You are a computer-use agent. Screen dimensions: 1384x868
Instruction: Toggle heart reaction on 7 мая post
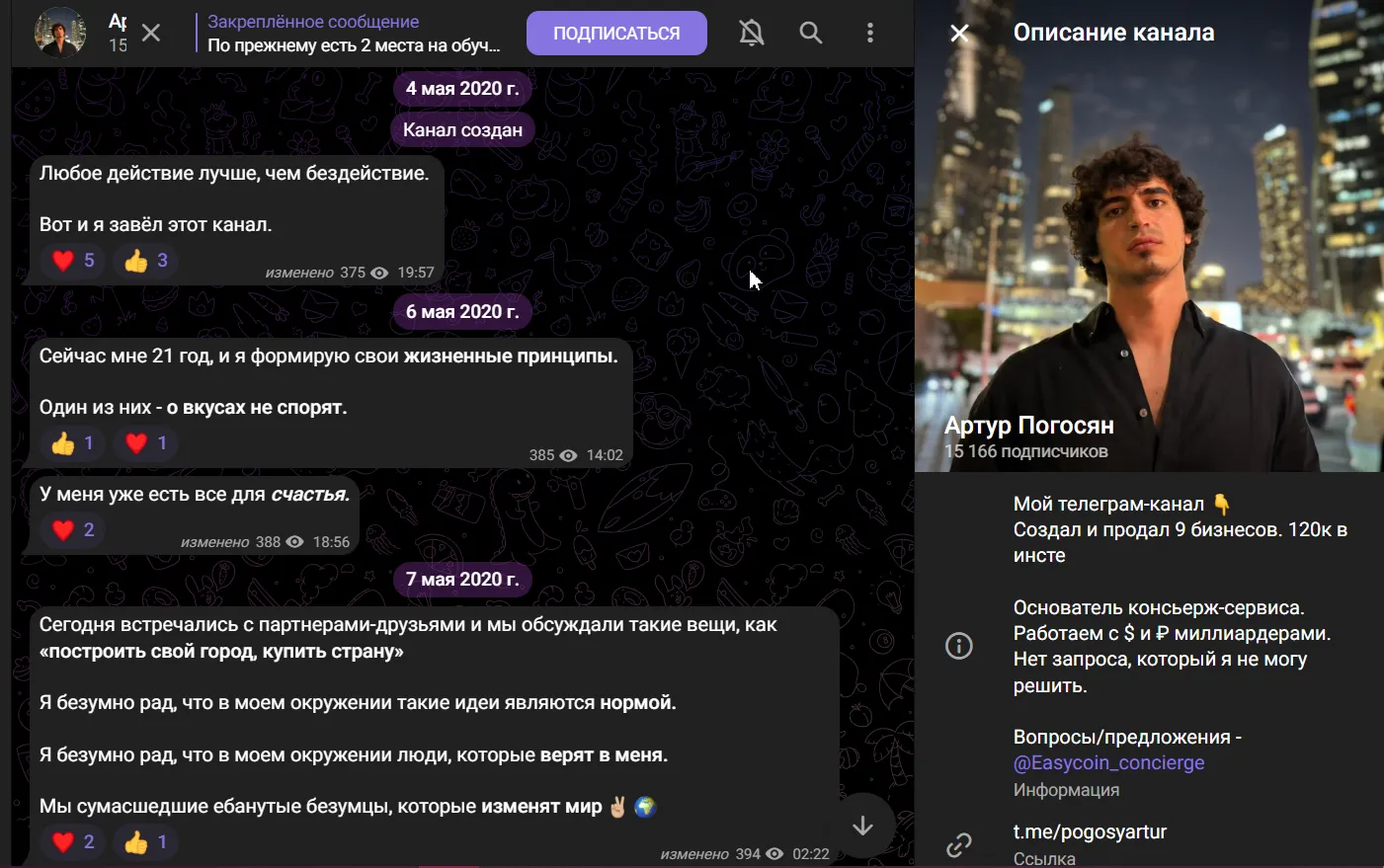coord(73,842)
